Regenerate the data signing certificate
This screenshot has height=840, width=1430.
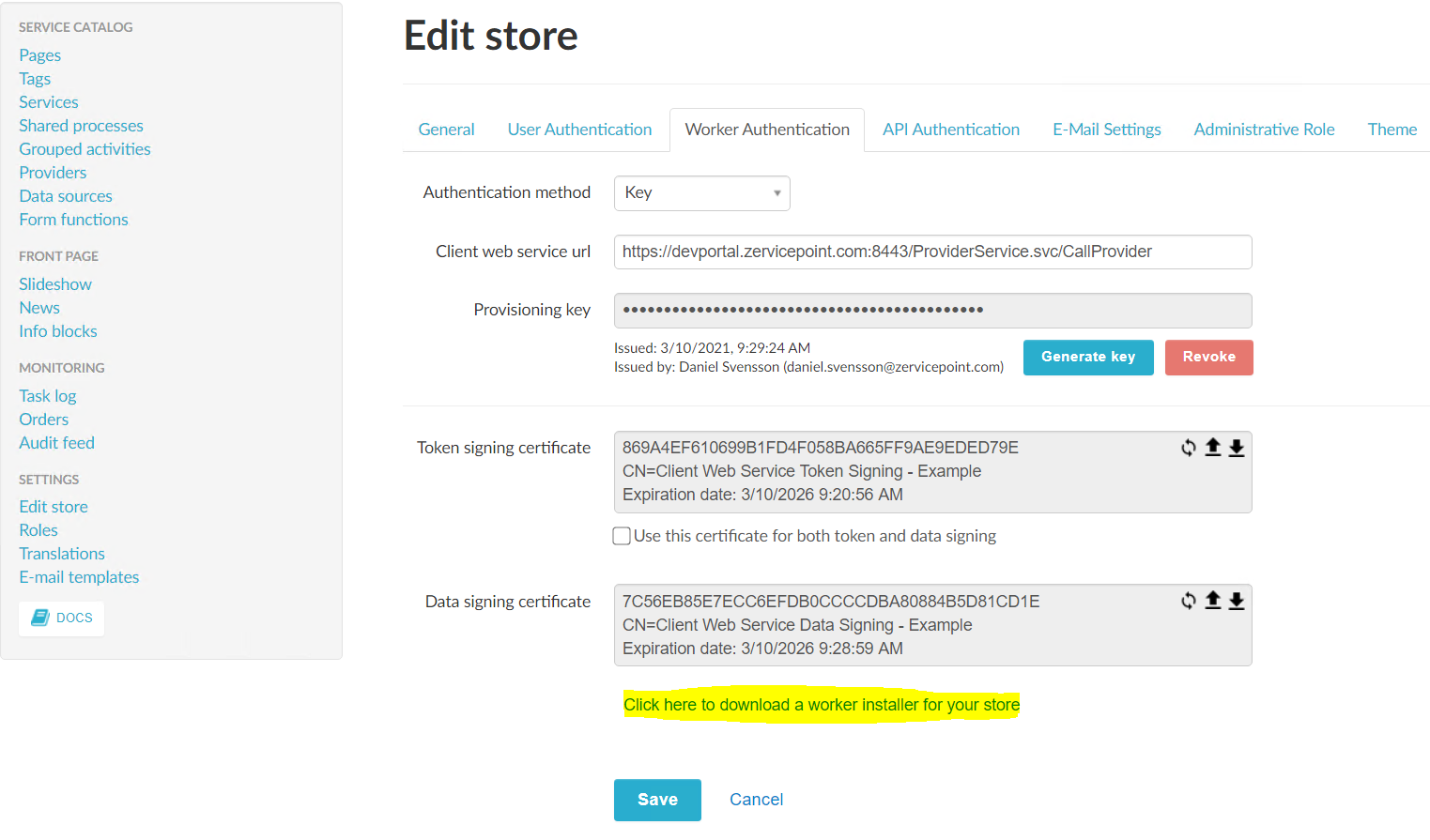pos(1189,602)
